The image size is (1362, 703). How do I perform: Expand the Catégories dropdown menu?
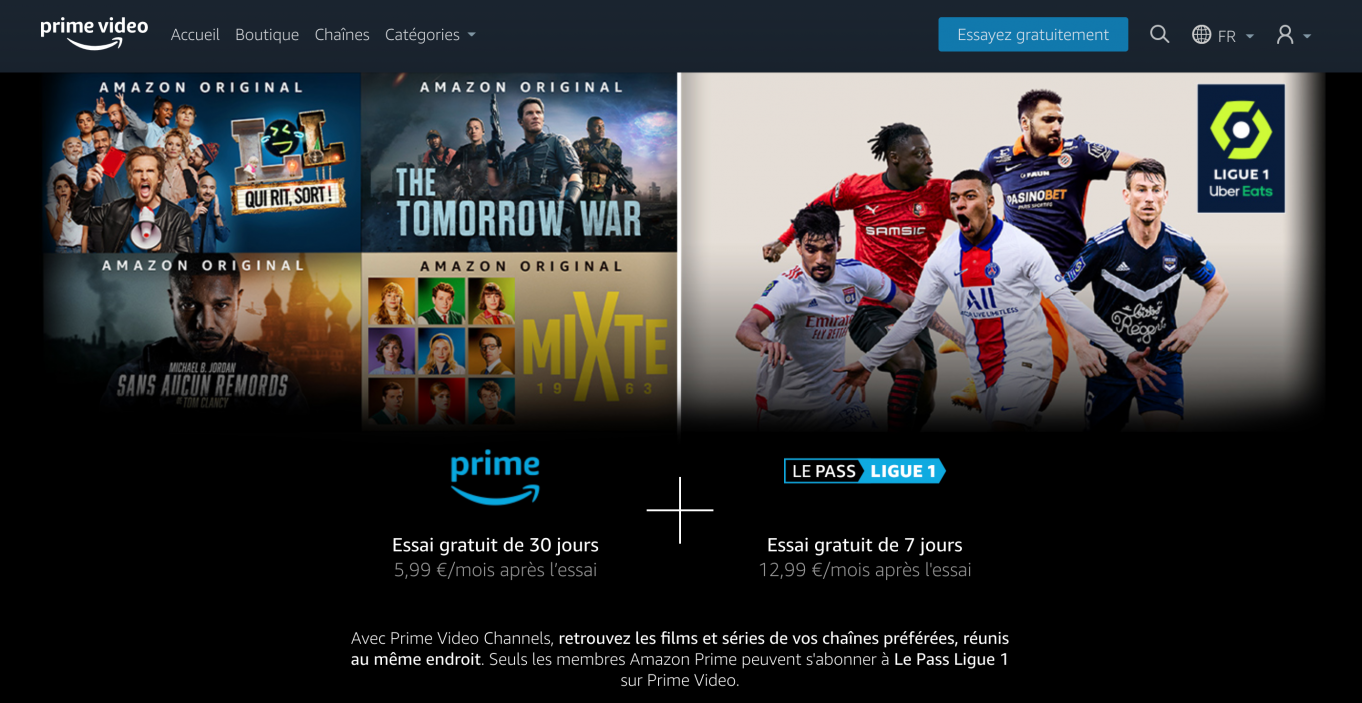point(430,34)
